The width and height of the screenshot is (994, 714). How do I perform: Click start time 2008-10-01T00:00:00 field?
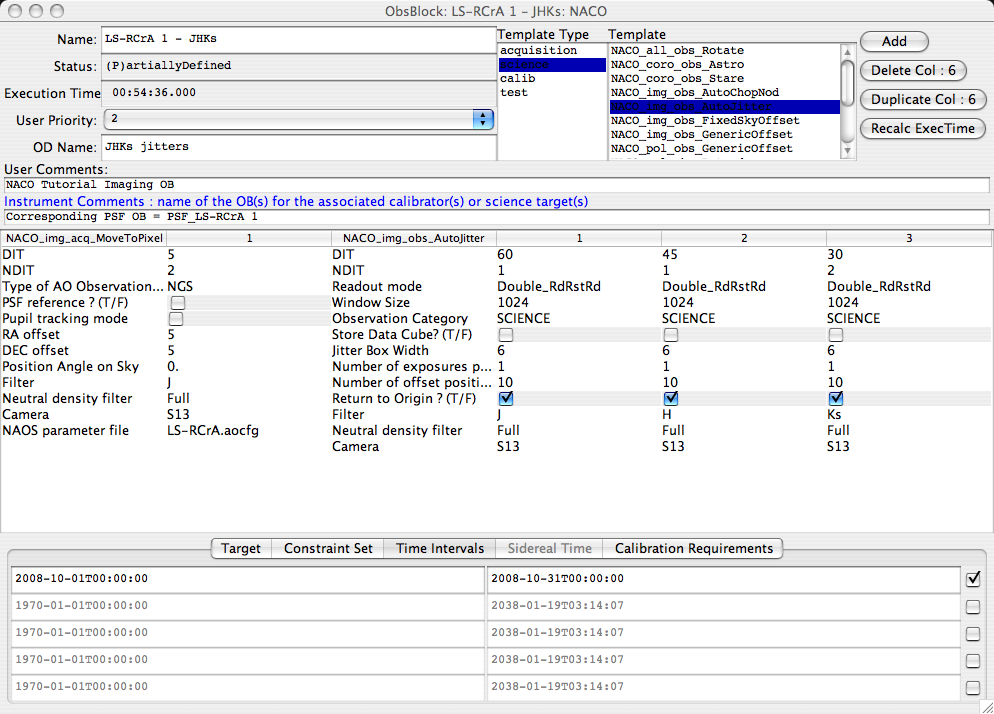click(248, 579)
